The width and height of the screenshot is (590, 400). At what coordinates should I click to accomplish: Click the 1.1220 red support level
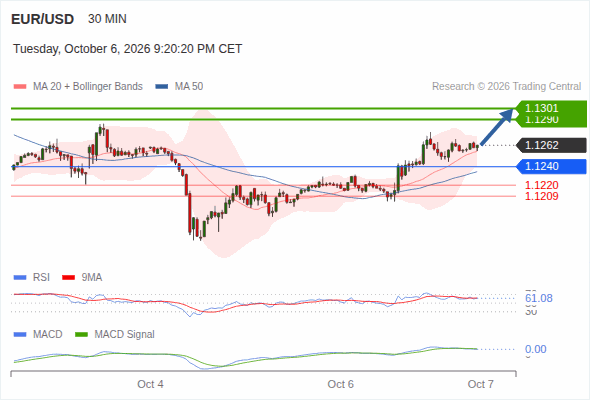(541, 185)
